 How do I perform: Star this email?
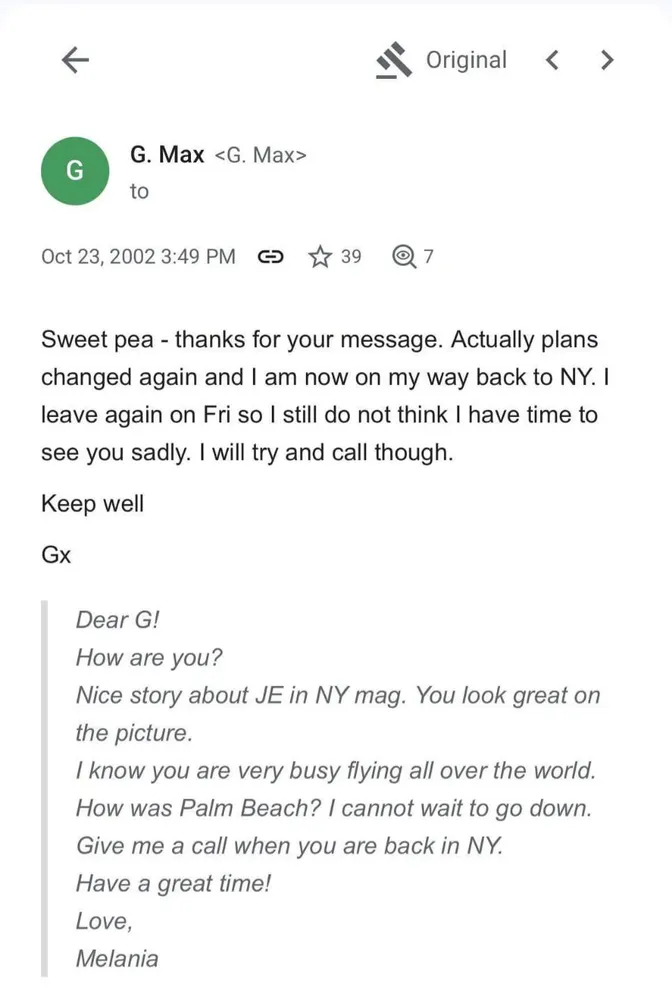319,257
